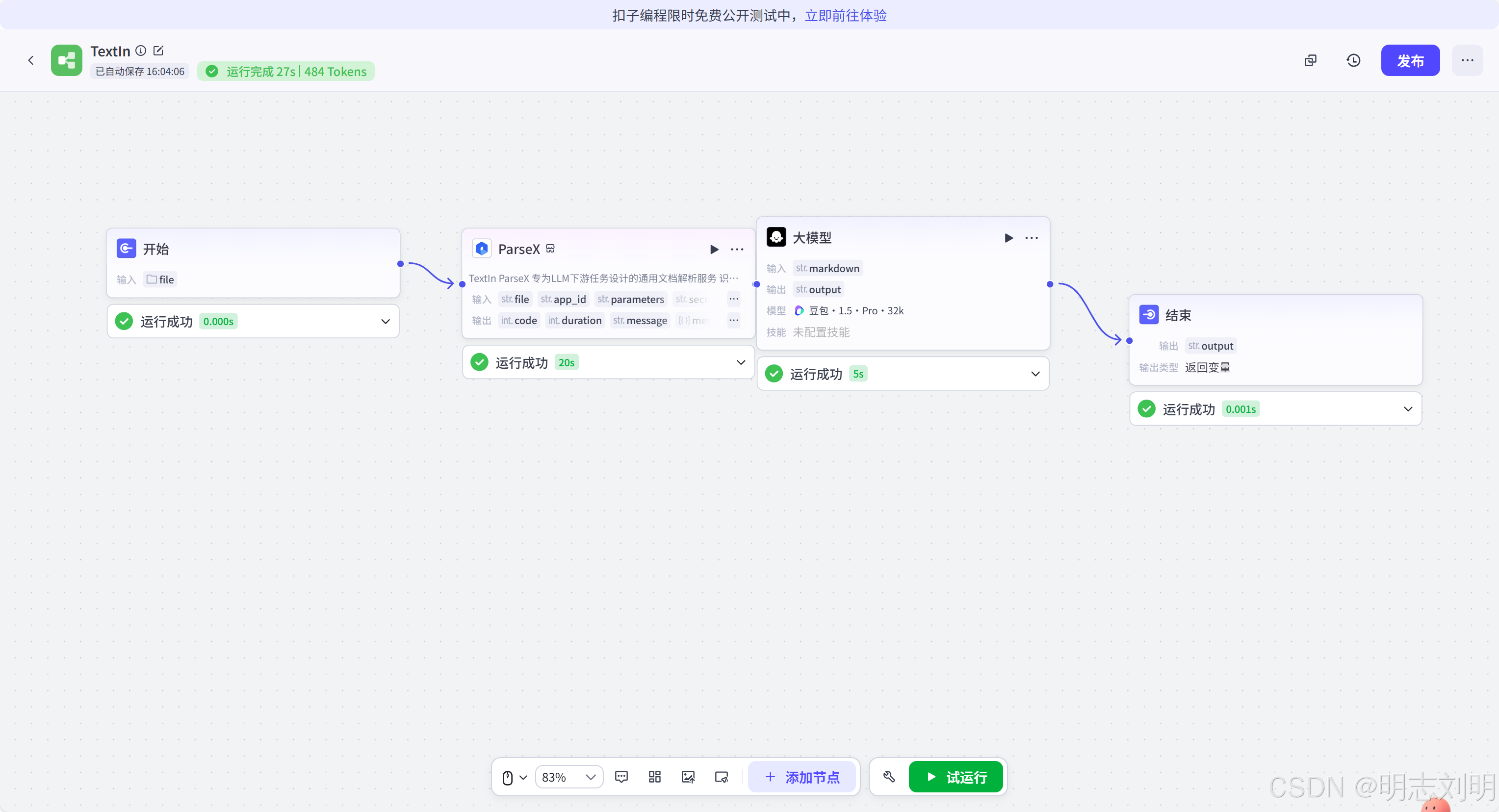1499x812 pixels.
Task: Open workflow settings with the wrench icon
Action: 889,777
